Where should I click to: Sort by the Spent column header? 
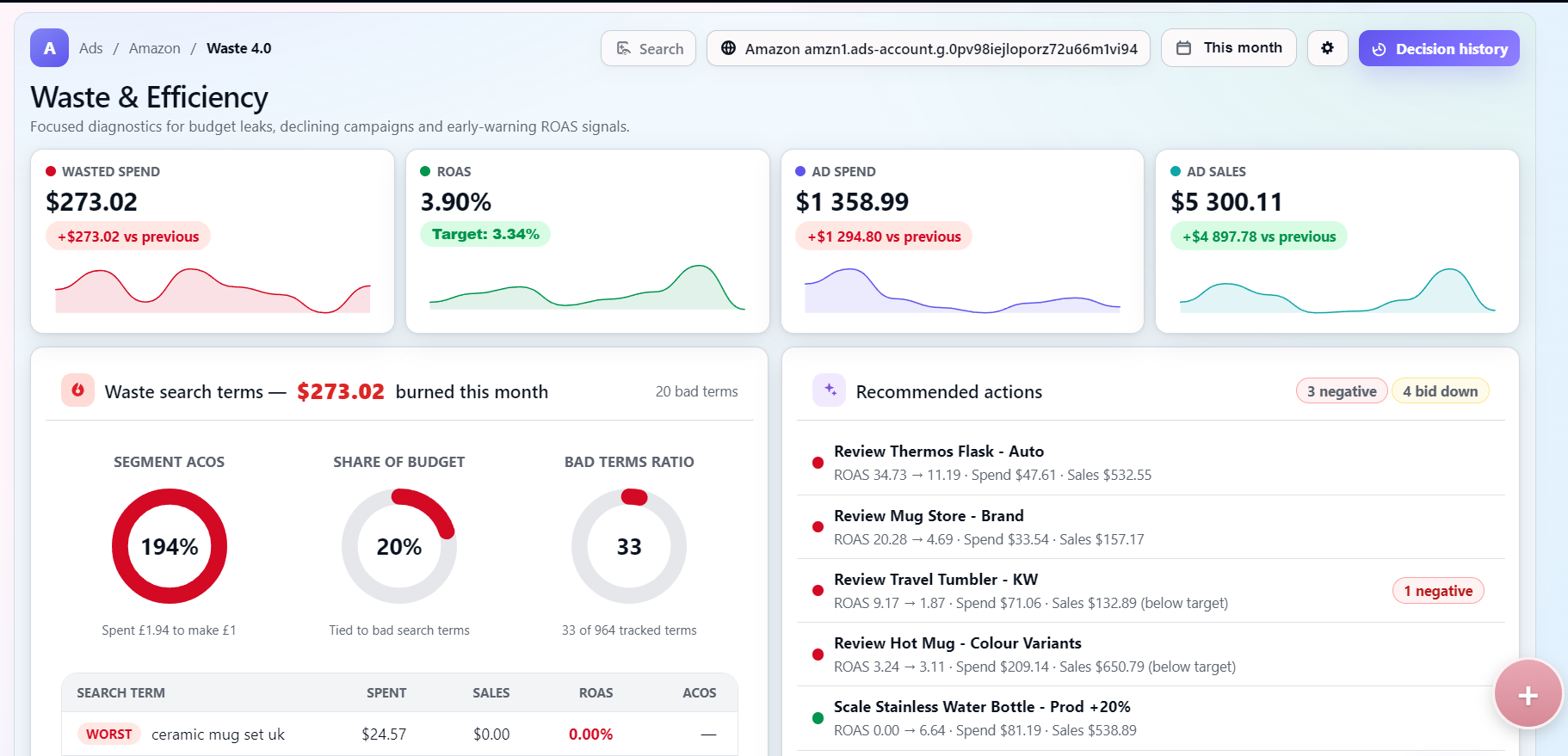(x=386, y=693)
